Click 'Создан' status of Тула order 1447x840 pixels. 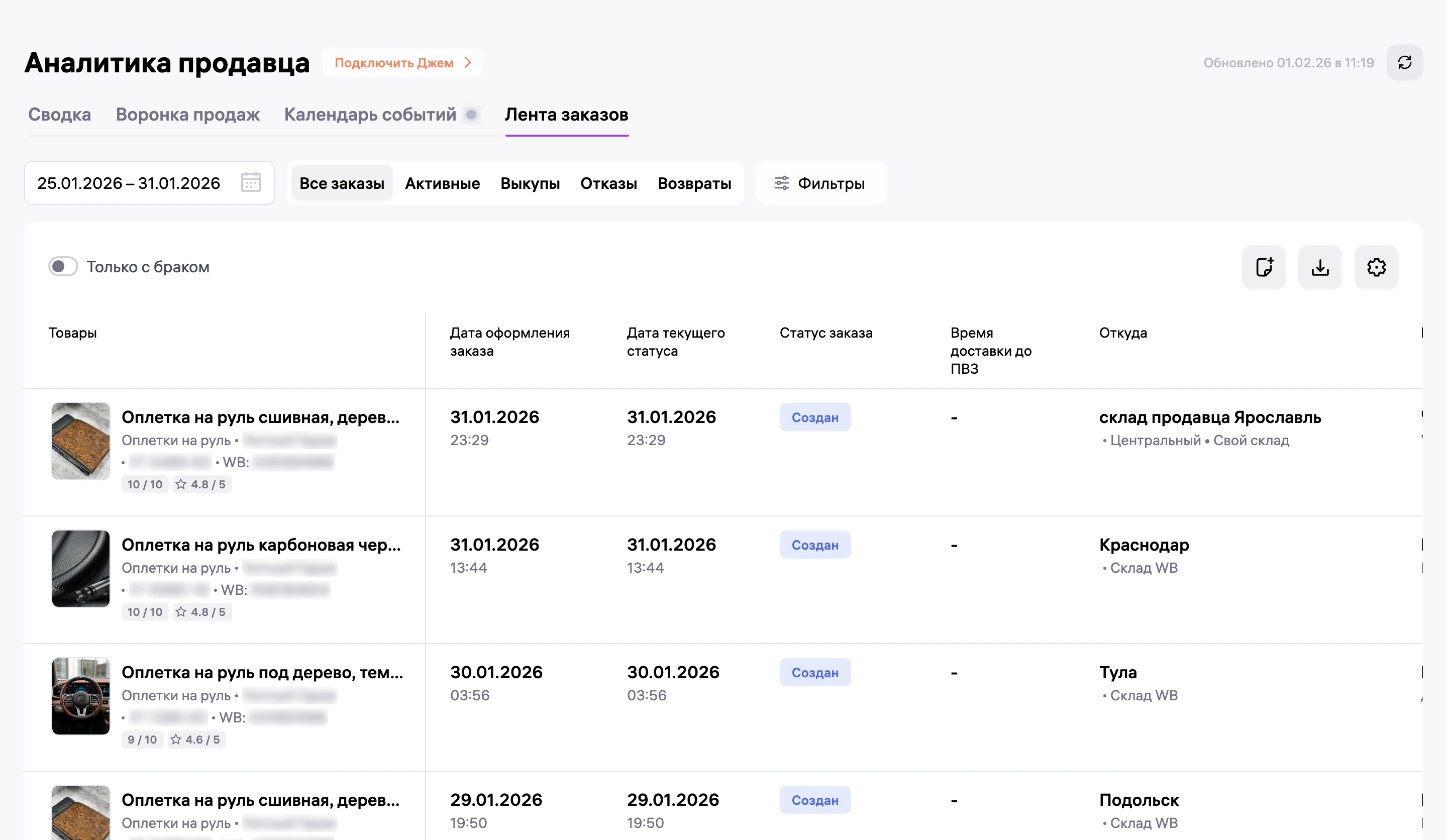(x=815, y=672)
